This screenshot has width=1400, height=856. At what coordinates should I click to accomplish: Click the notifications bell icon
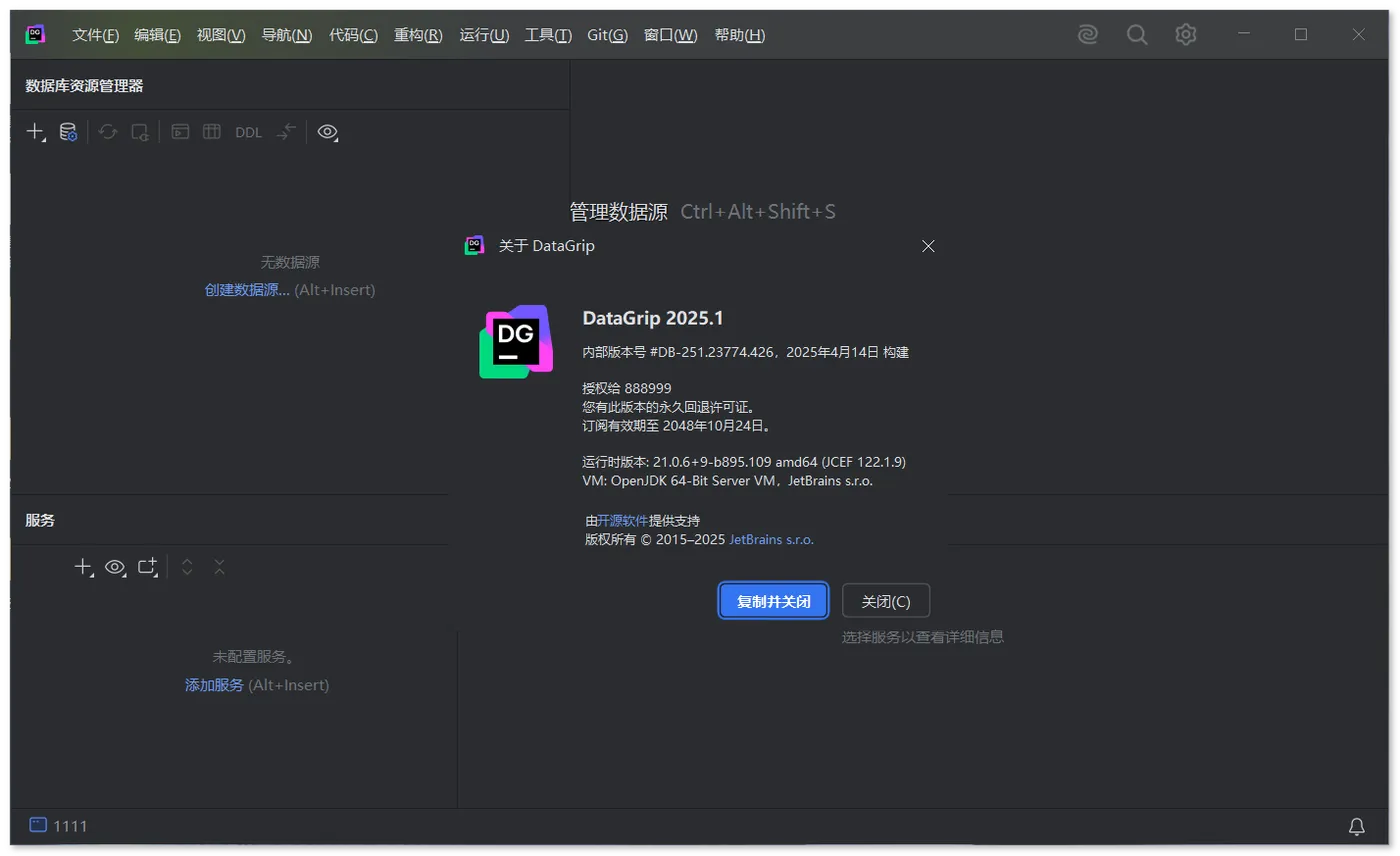point(1357,826)
